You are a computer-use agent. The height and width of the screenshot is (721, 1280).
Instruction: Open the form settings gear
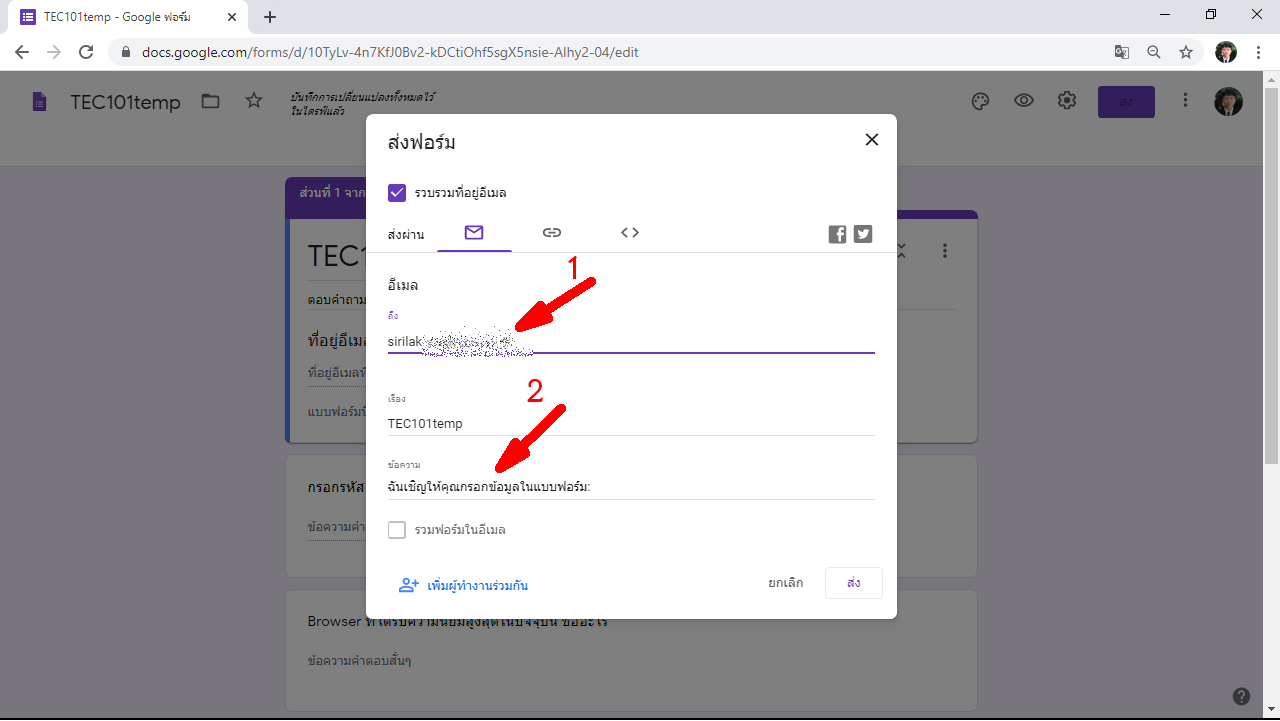pyautogui.click(x=1067, y=101)
